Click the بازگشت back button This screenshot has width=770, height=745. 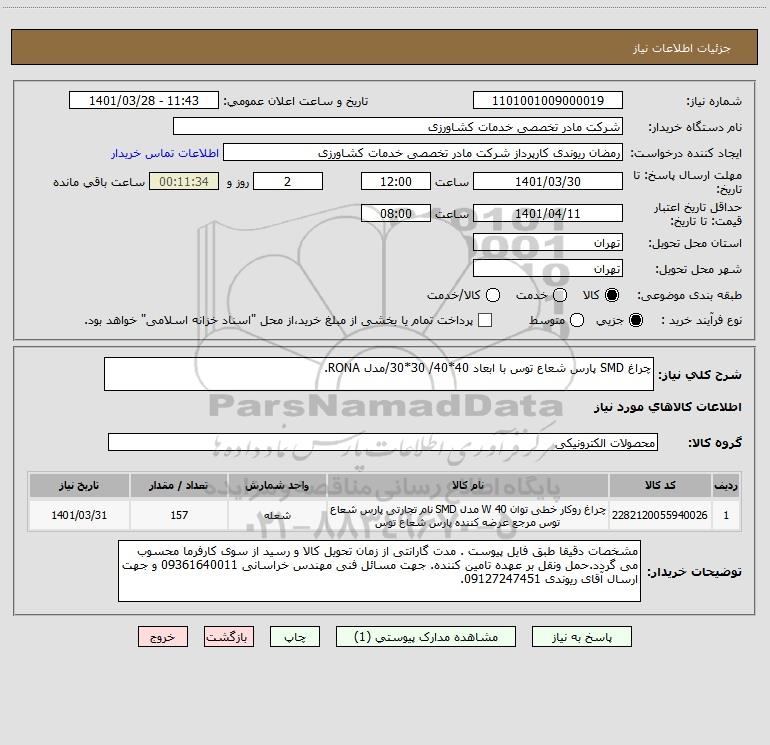coord(229,636)
